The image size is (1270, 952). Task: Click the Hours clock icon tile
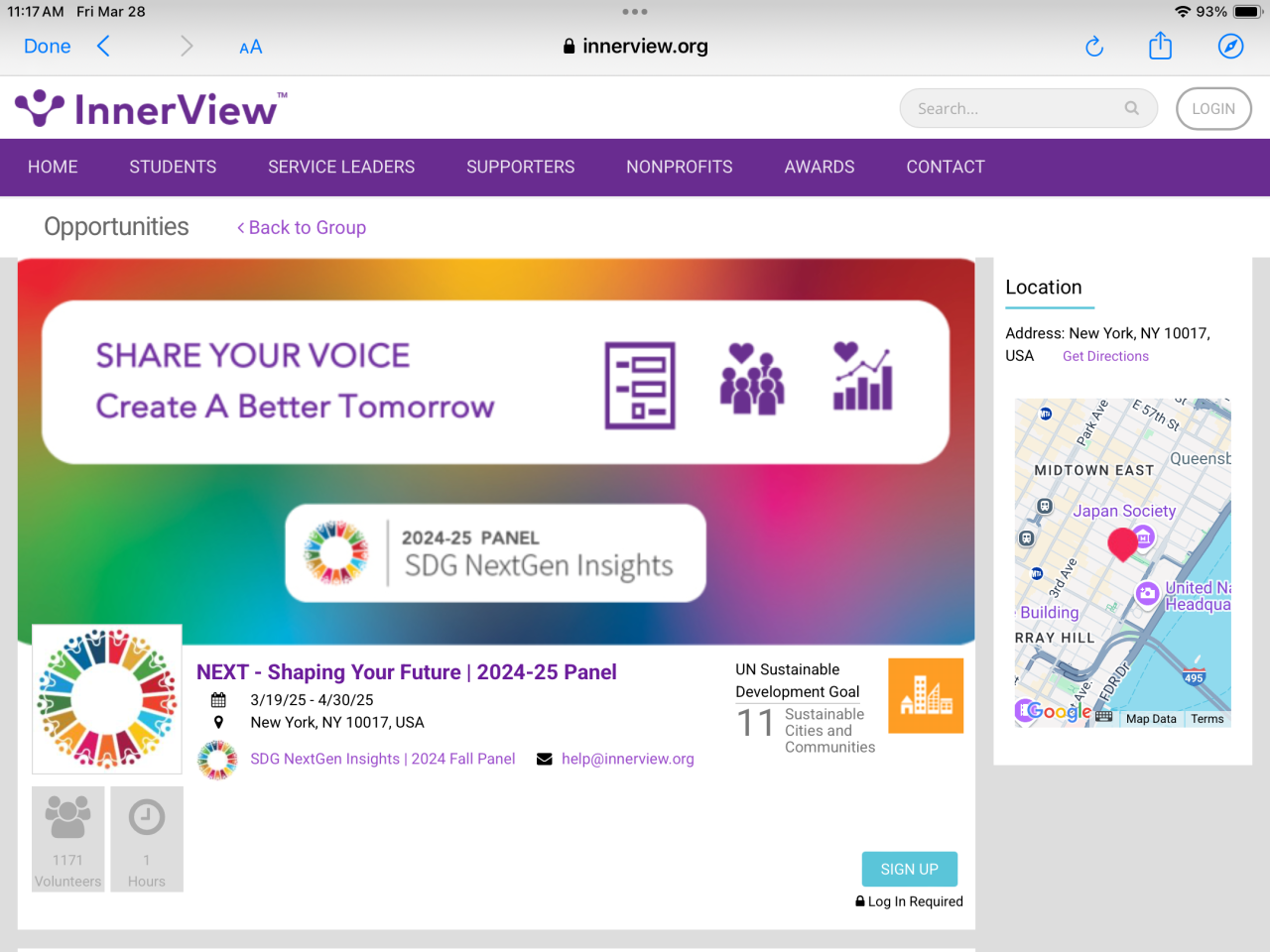[147, 839]
